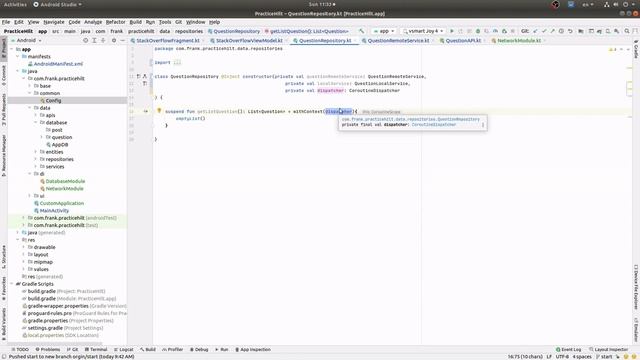Open the Profiler tool window

(173, 349)
